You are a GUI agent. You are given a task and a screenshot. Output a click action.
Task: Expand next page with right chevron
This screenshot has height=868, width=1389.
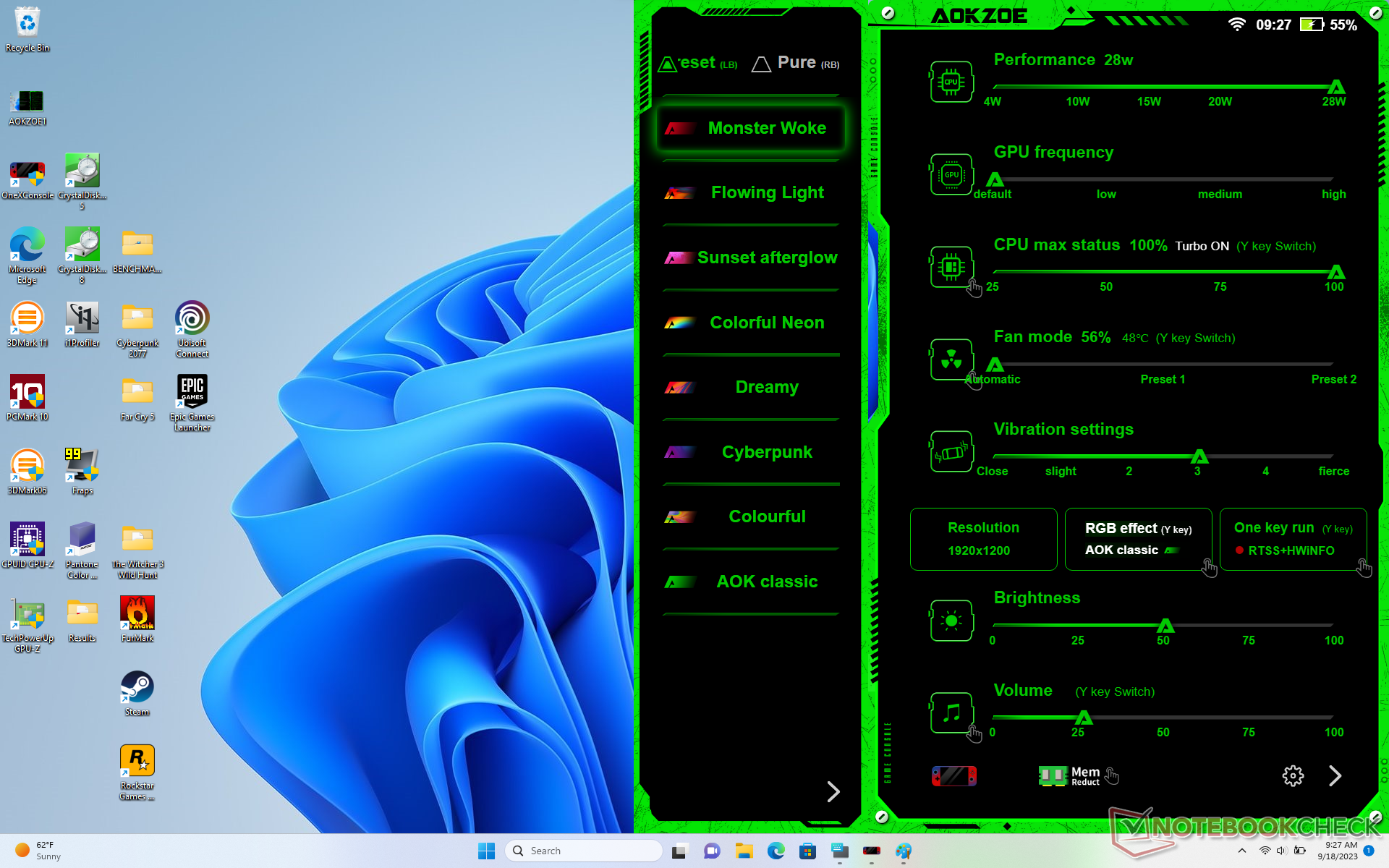1335,776
